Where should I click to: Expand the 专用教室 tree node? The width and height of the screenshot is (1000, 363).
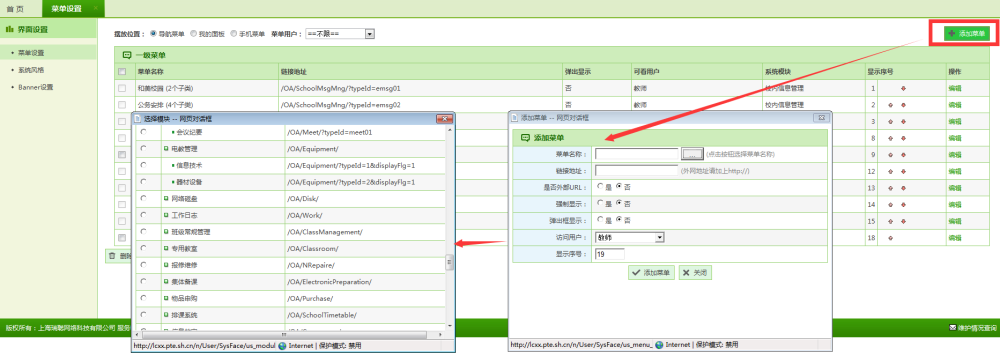(x=166, y=248)
